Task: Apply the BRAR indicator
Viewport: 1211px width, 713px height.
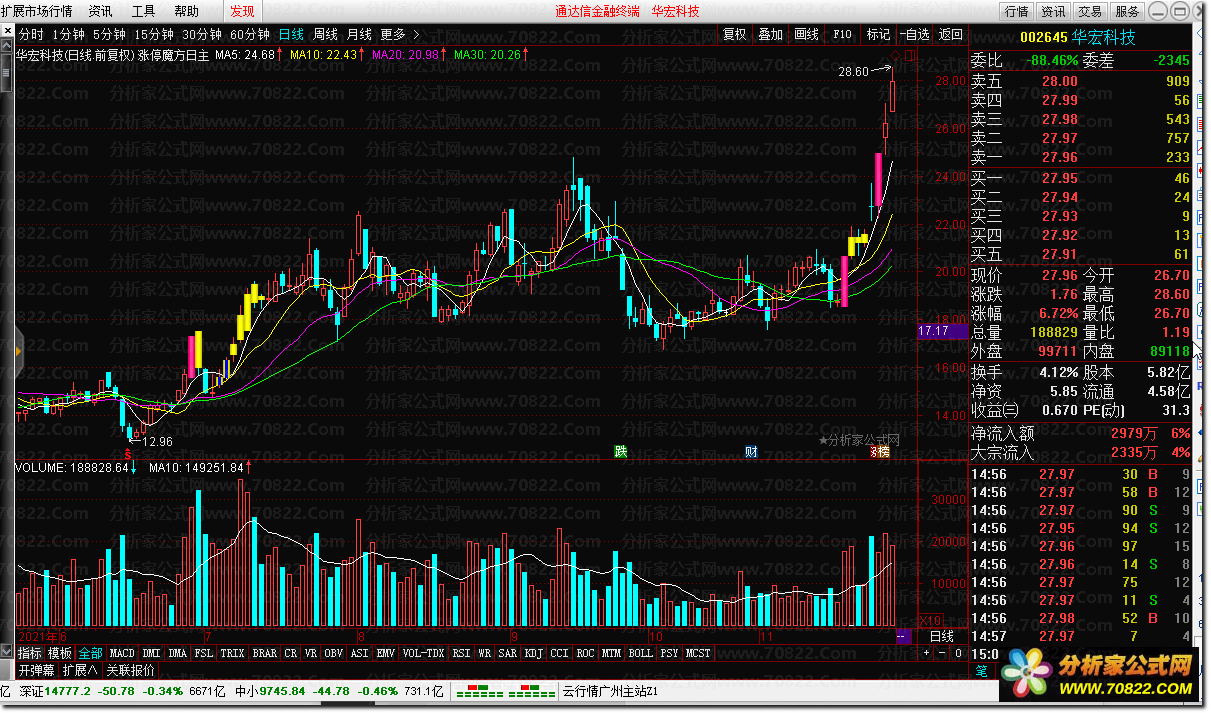Action: [265, 653]
